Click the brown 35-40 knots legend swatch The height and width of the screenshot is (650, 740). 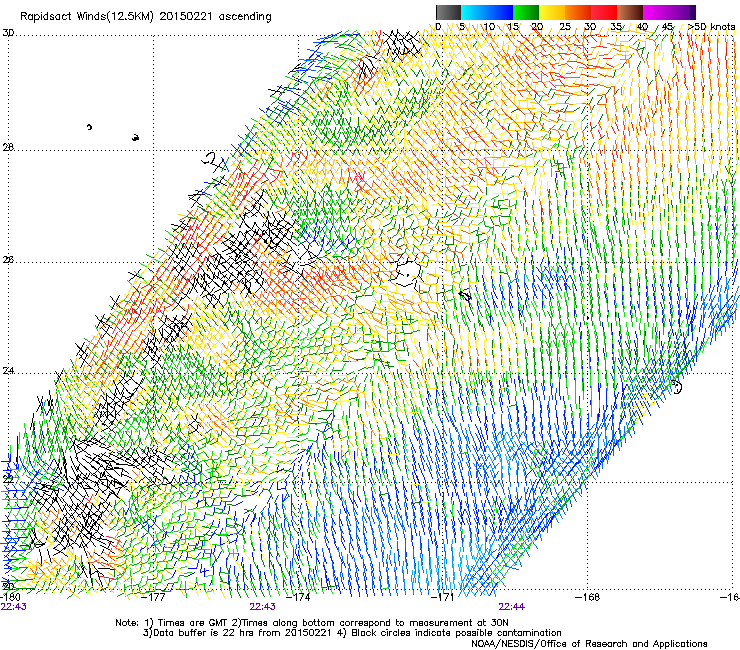[630, 12]
